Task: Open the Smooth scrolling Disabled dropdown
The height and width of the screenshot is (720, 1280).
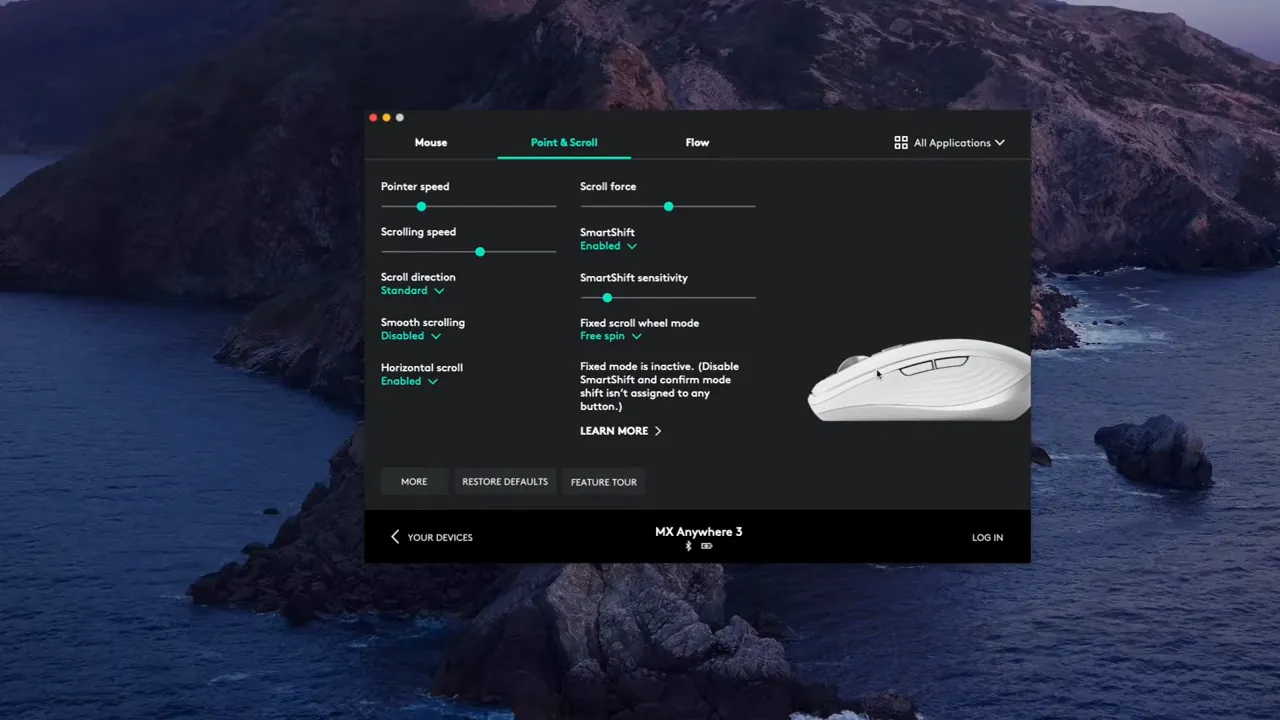Action: click(410, 336)
